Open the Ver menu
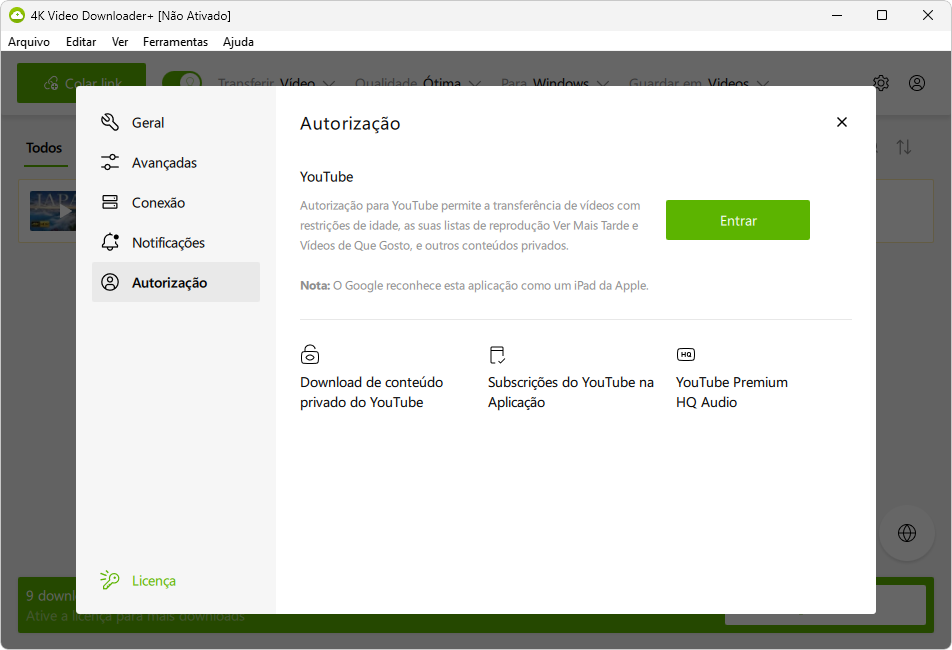This screenshot has width=952, height=650. [x=120, y=41]
